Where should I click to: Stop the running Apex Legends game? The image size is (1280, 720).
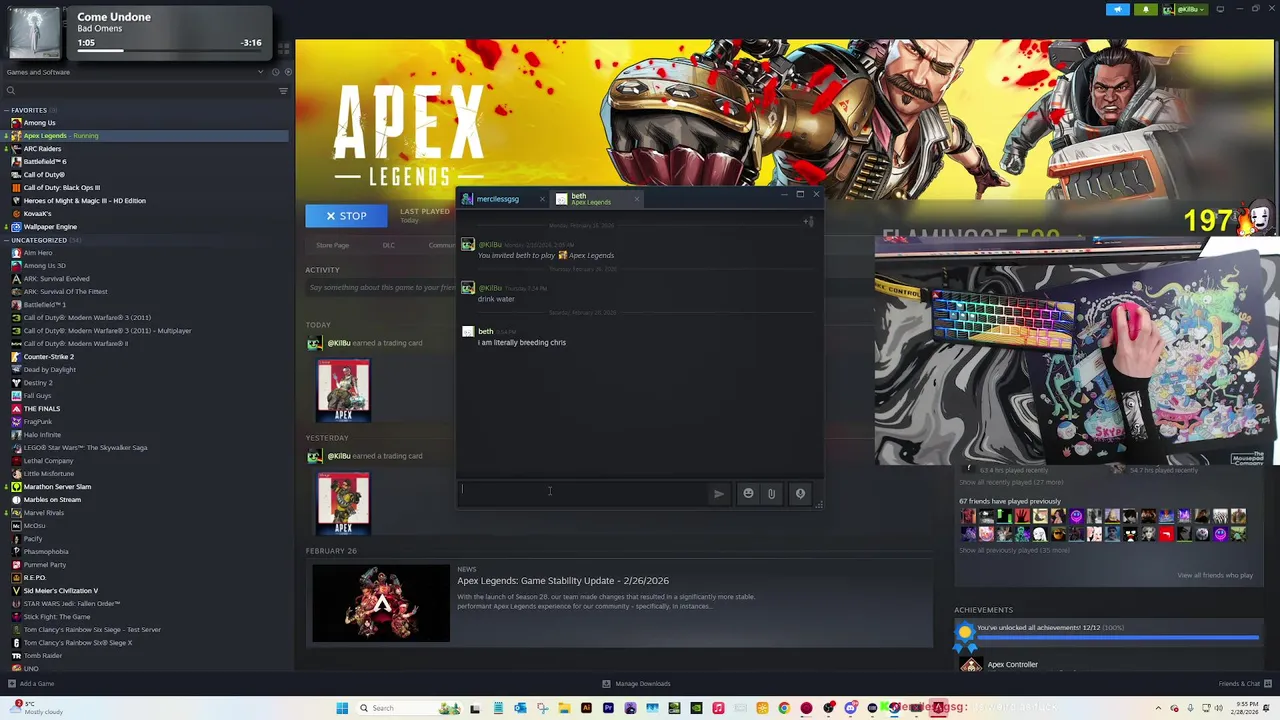[x=346, y=216]
